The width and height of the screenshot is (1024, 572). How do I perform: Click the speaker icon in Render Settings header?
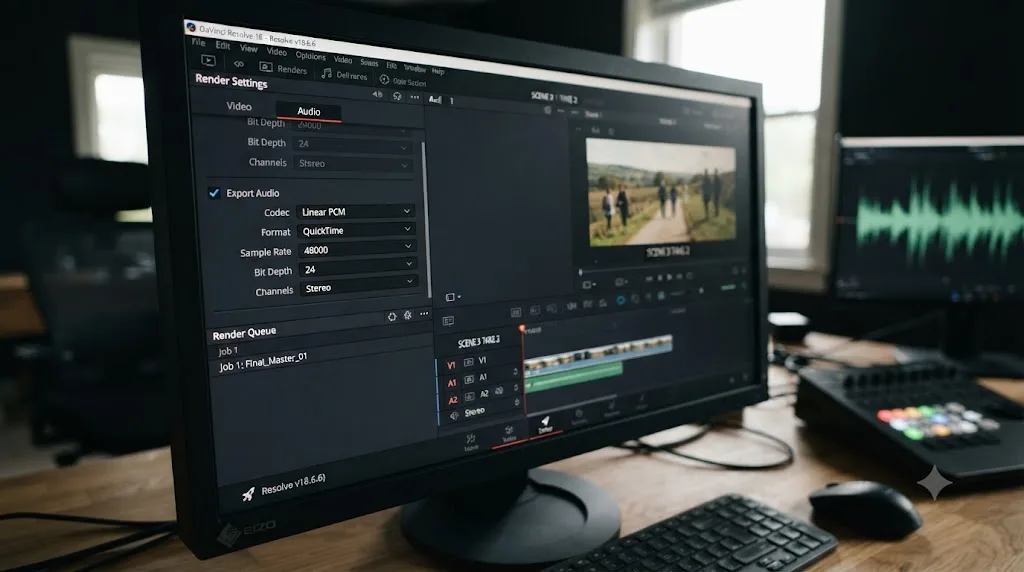coord(377,95)
